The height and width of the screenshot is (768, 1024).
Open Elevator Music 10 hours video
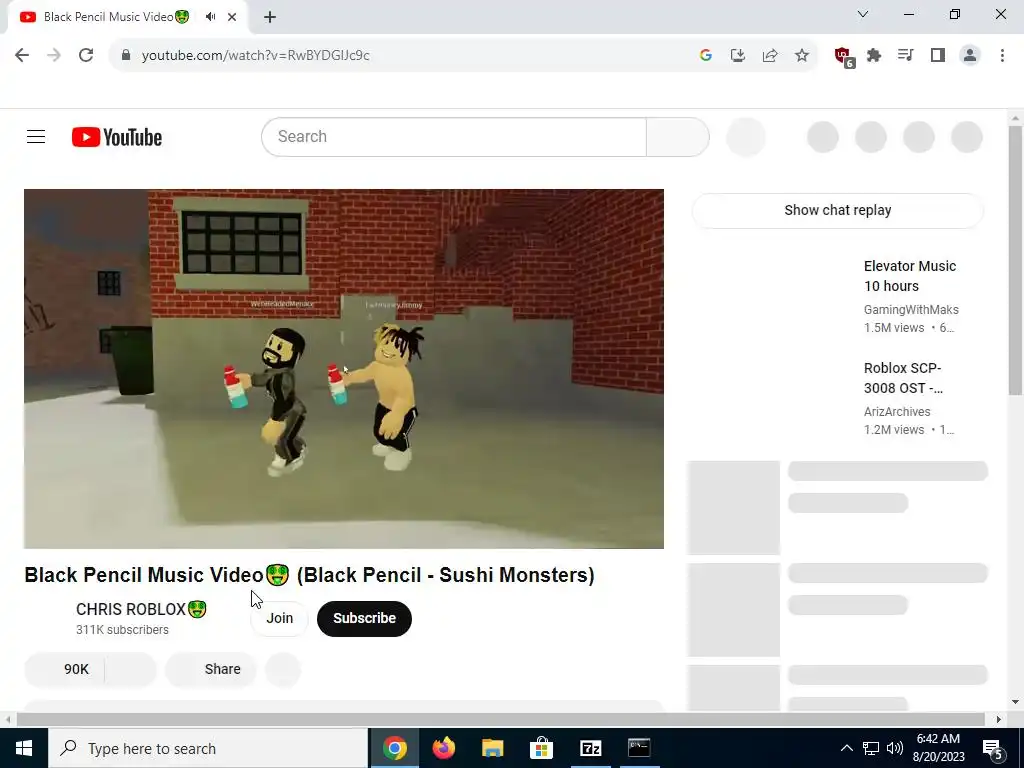pyautogui.click(x=910, y=276)
